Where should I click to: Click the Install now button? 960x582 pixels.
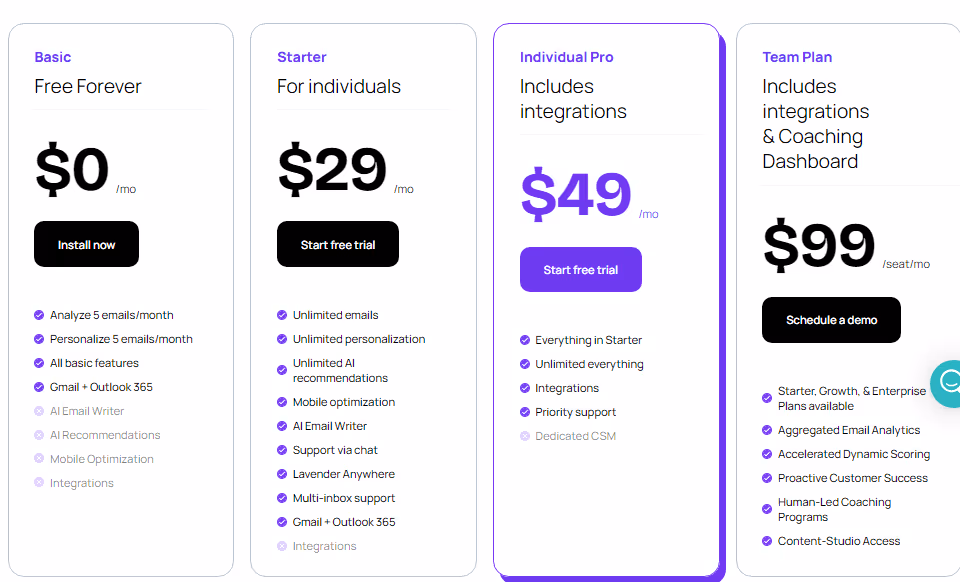[86, 243]
